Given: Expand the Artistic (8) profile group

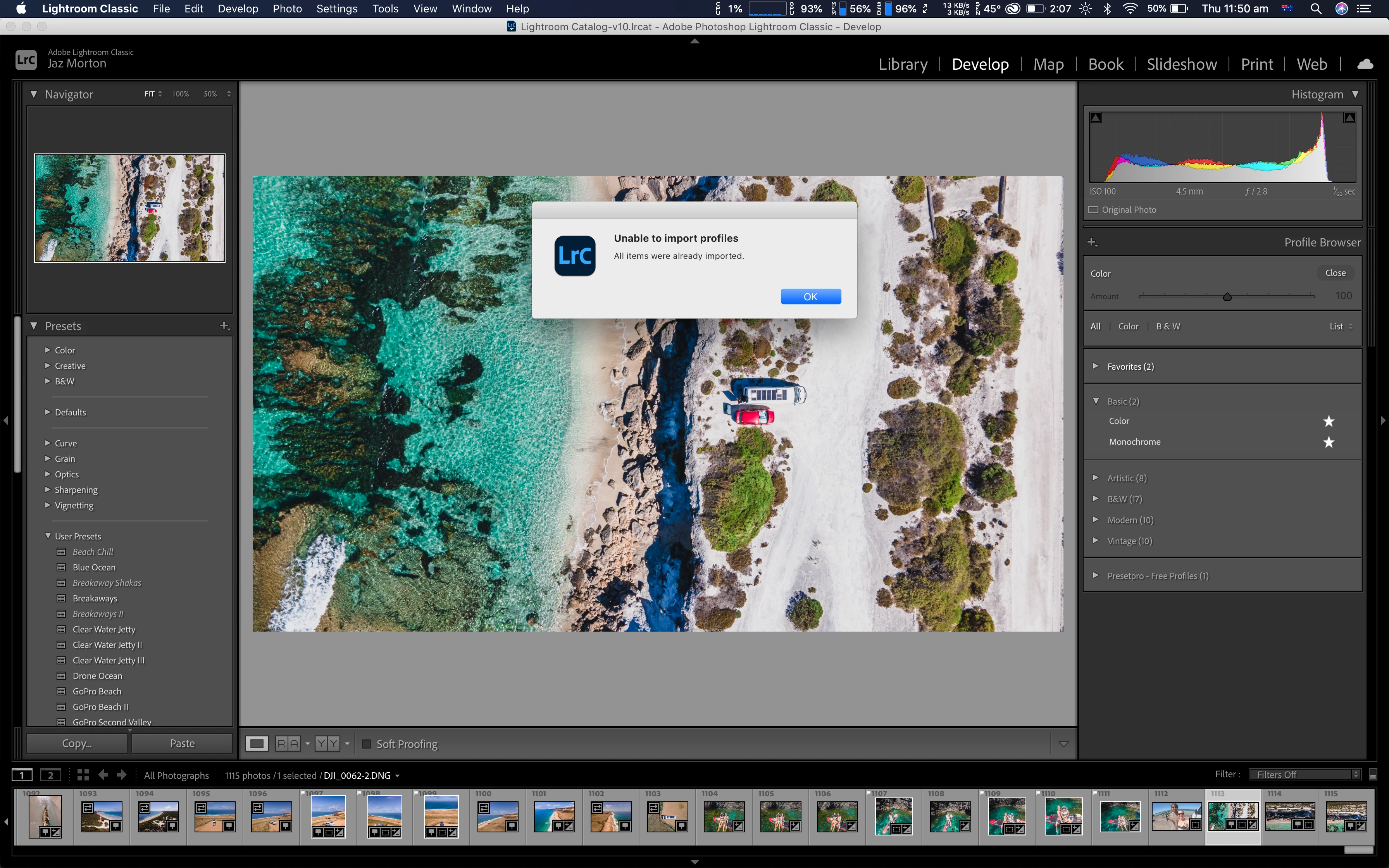Looking at the screenshot, I should [x=1096, y=478].
